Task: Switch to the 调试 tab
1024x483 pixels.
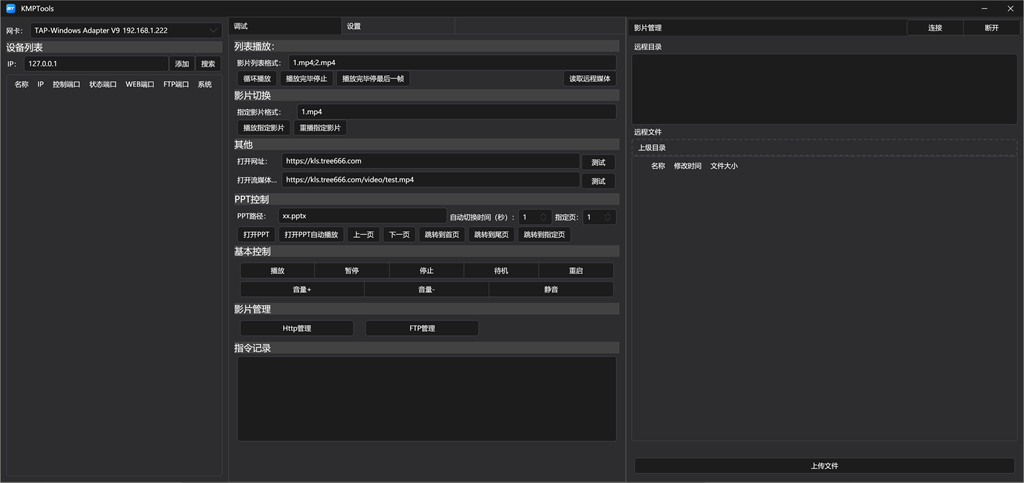Action: pyautogui.click(x=285, y=27)
